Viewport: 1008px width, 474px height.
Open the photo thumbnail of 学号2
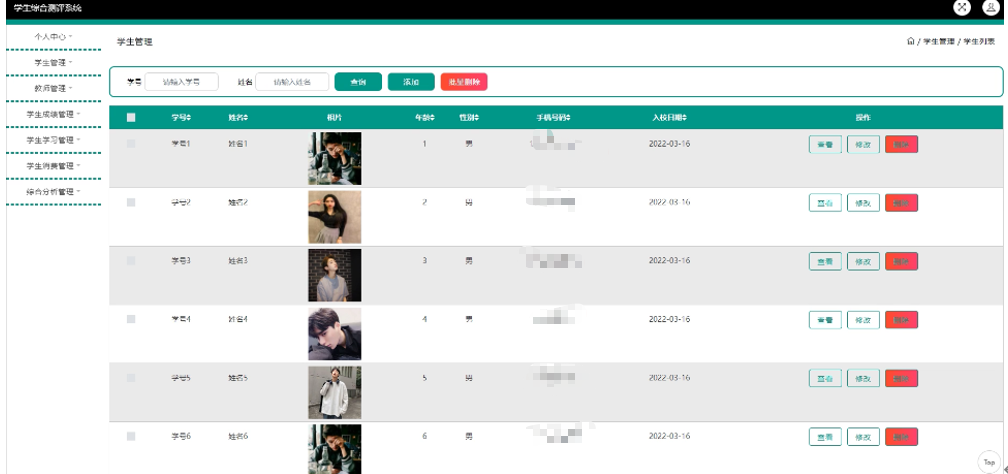[334, 217]
